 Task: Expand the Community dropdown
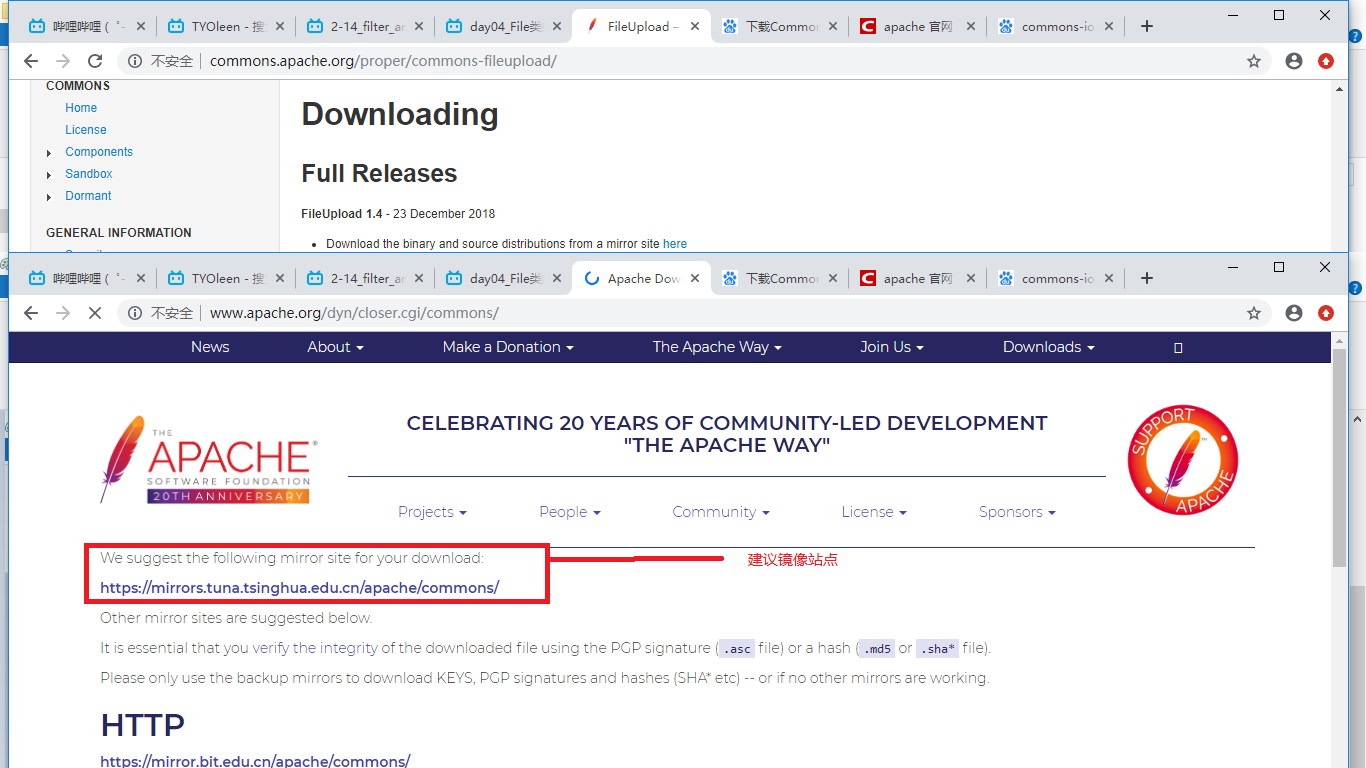[x=721, y=512]
